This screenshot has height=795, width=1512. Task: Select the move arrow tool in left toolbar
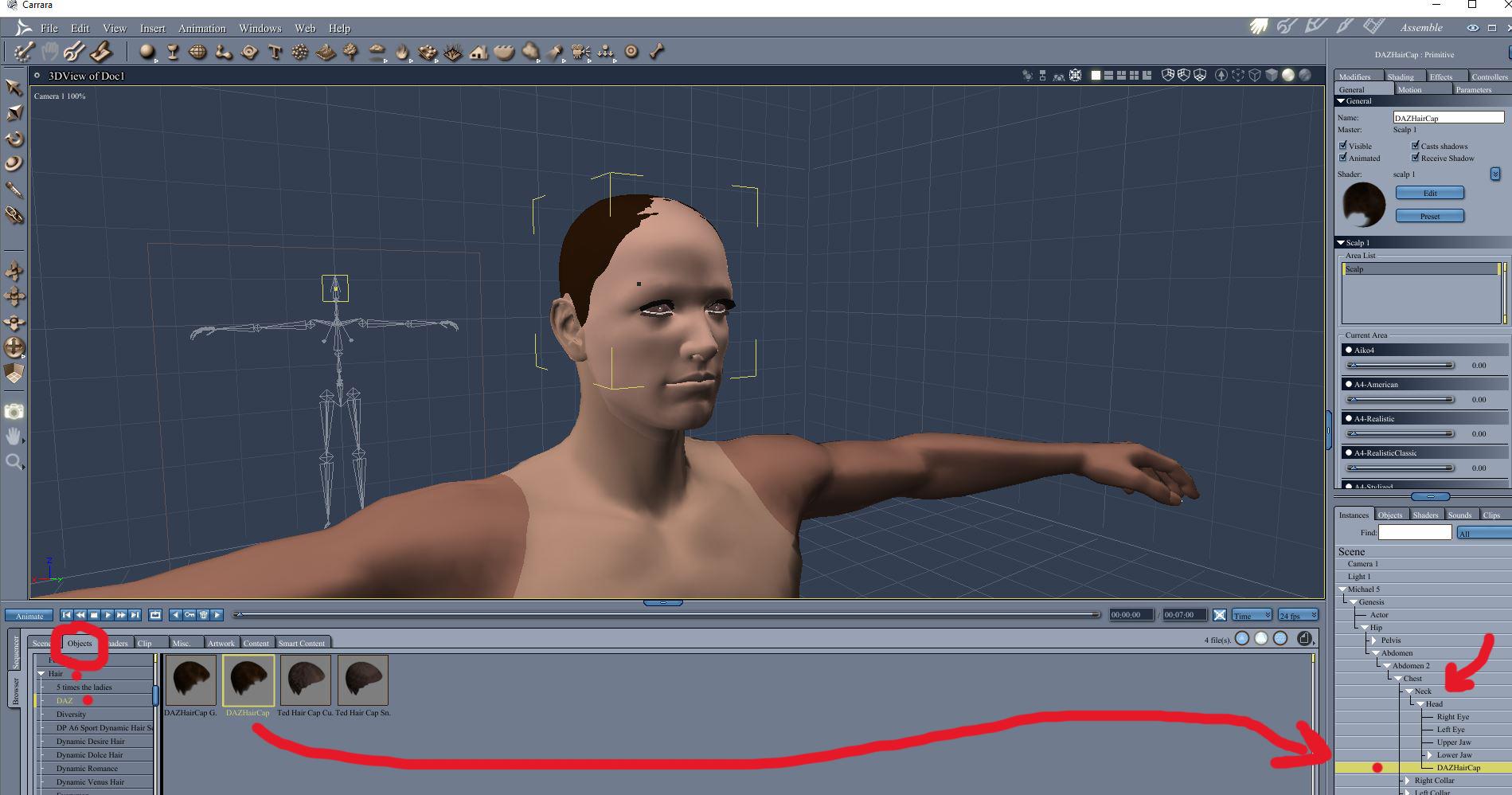point(14,87)
